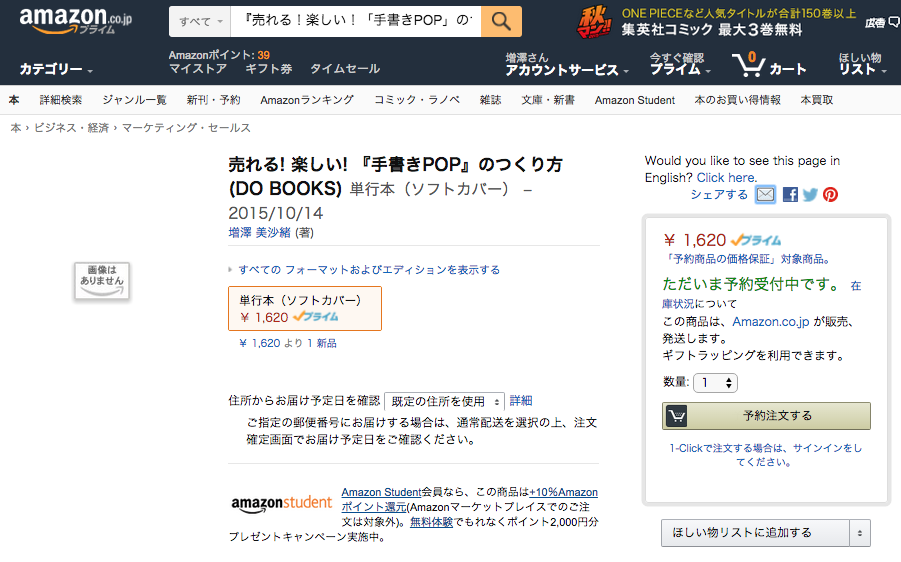This screenshot has height=562, width=901.
Task: Open Amazon Student会員 link
Action: [x=382, y=492]
